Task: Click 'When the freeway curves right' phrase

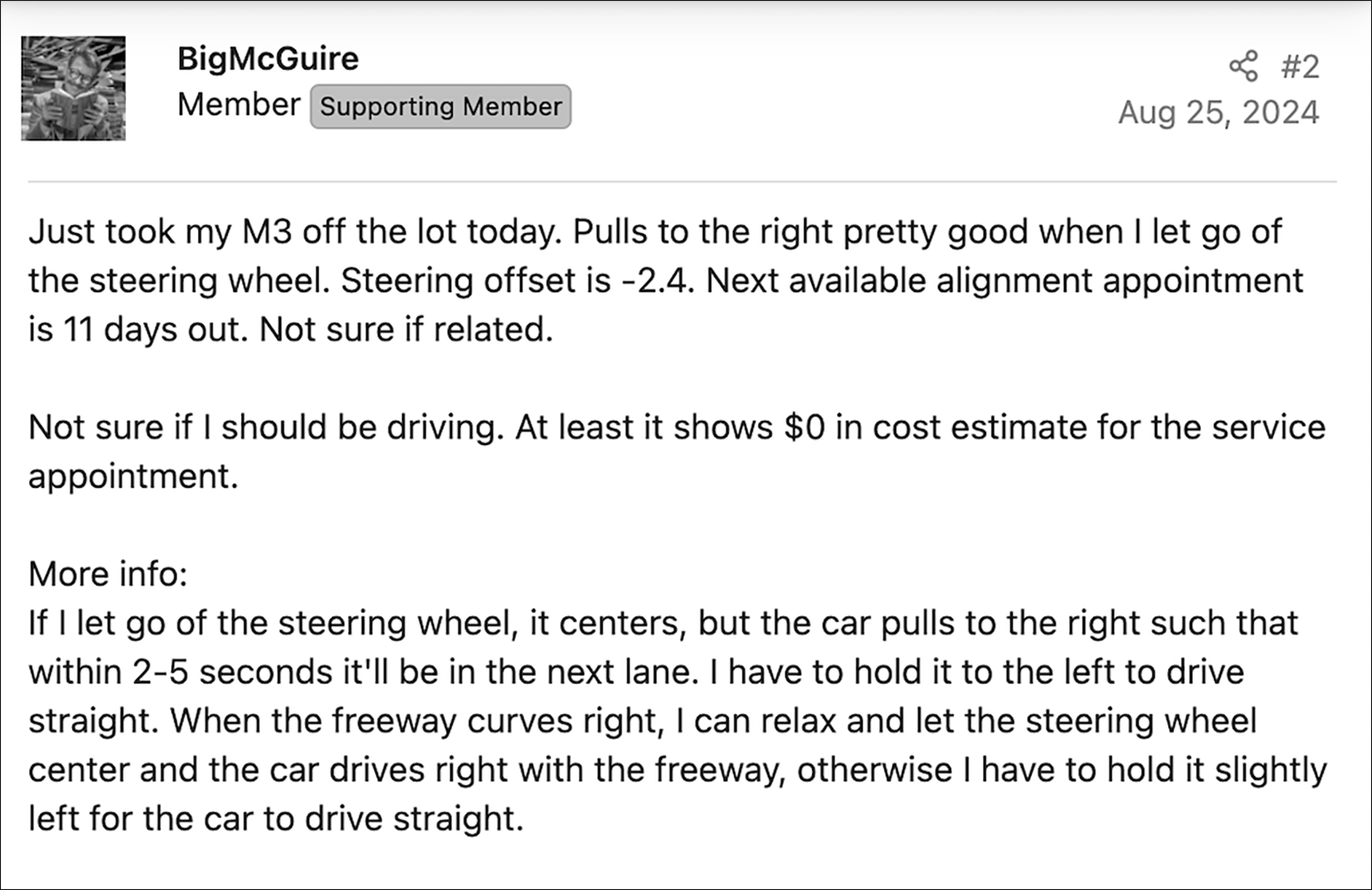Action: click(418, 722)
